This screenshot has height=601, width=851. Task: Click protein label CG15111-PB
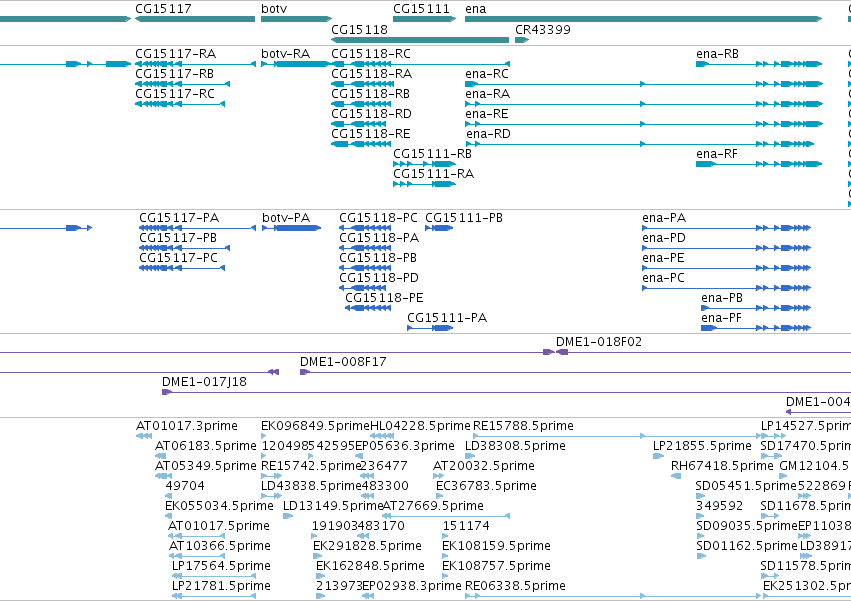click(464, 218)
